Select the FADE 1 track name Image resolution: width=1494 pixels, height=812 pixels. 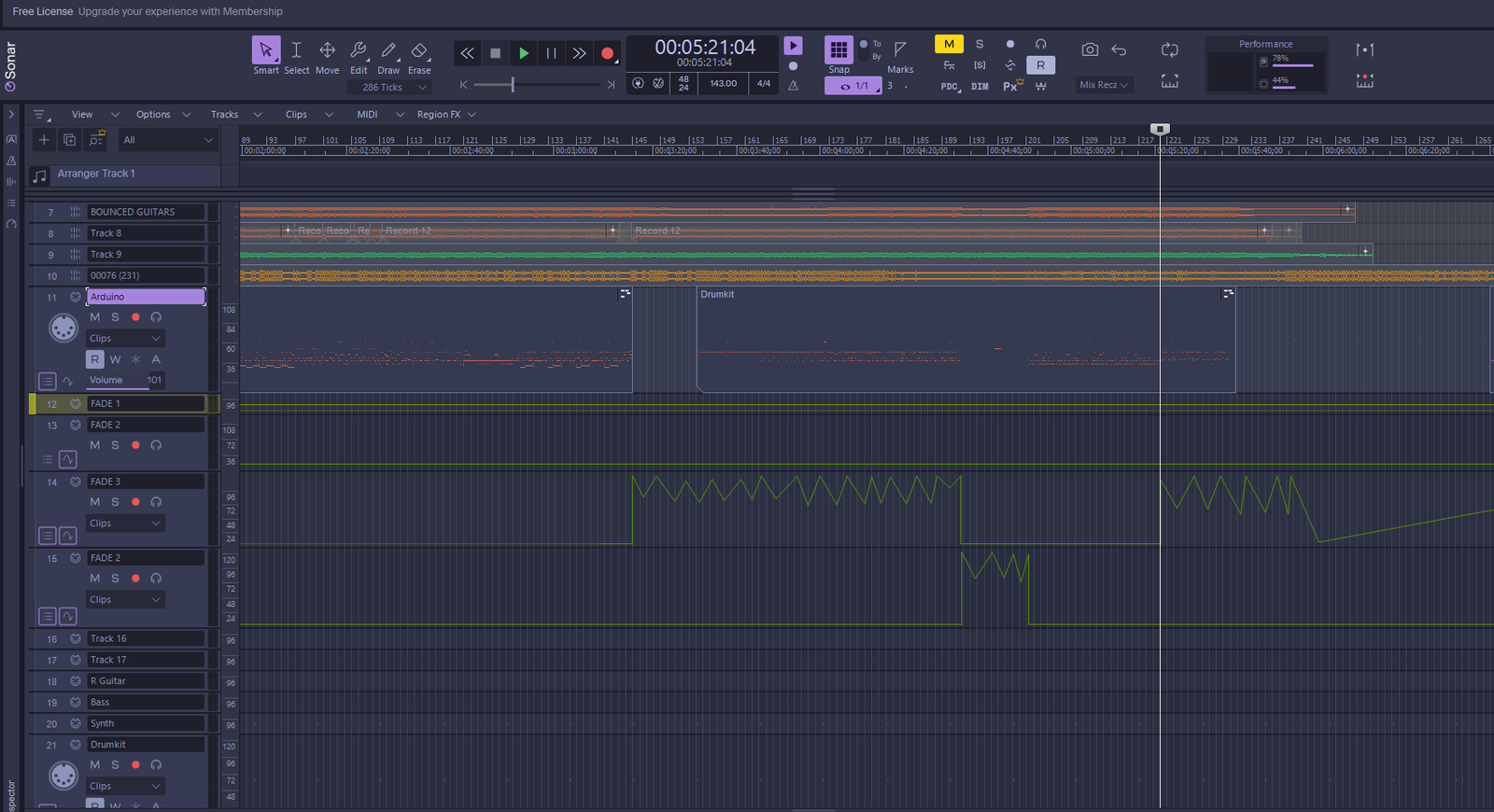(x=146, y=403)
